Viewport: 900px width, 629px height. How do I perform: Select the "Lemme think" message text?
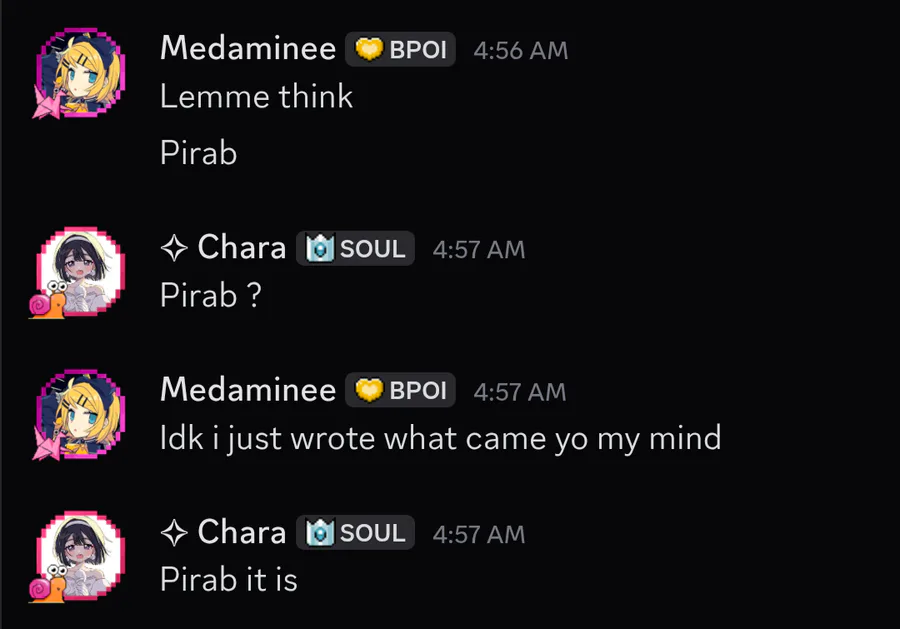(x=256, y=97)
